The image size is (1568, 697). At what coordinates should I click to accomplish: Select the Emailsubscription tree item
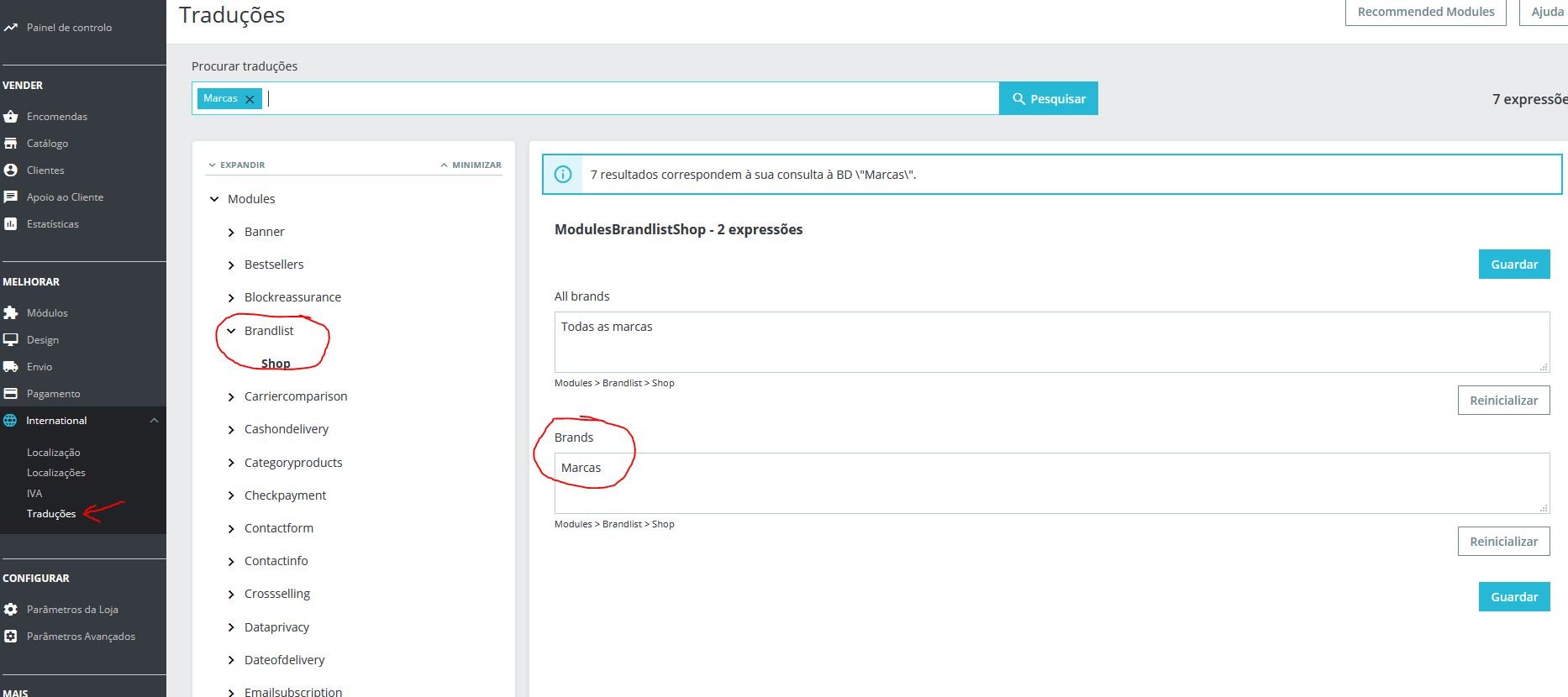[x=293, y=691]
